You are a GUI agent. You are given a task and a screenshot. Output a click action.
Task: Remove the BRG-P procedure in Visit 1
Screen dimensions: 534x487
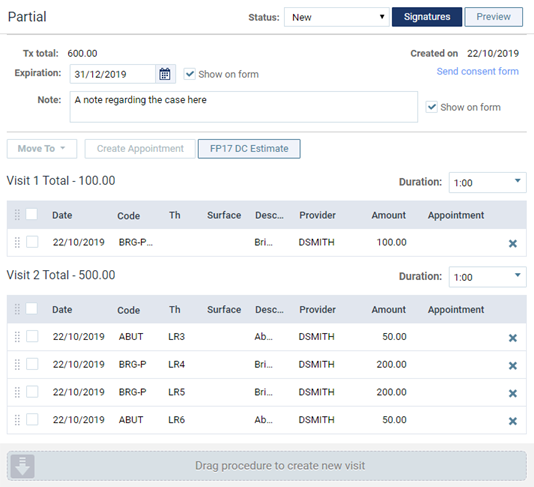click(x=513, y=243)
